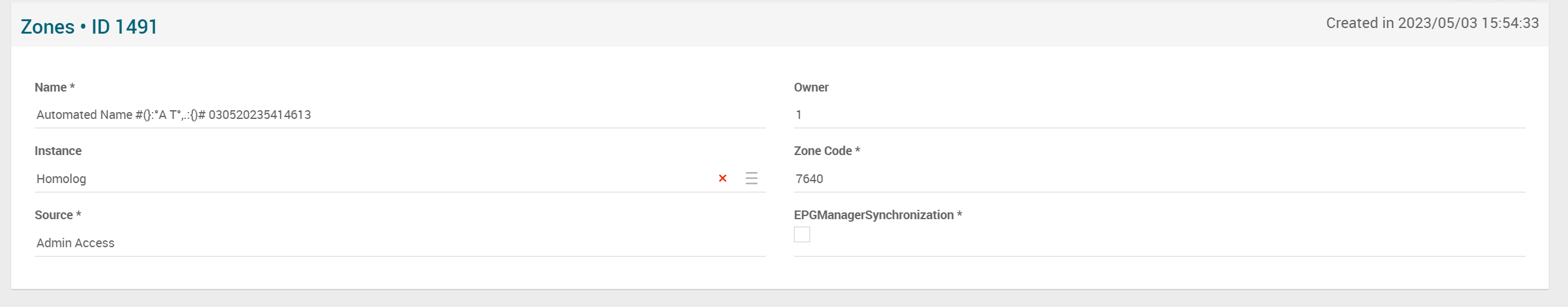Enable the EPGManagerSynchronization checkbox

(x=802, y=235)
